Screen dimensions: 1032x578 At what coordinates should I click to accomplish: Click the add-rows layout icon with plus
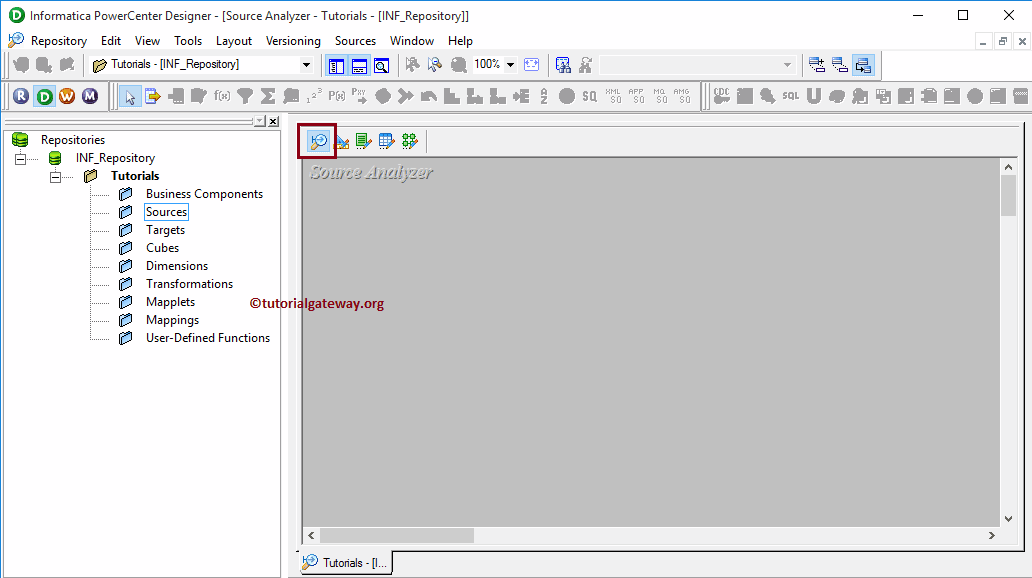click(817, 65)
